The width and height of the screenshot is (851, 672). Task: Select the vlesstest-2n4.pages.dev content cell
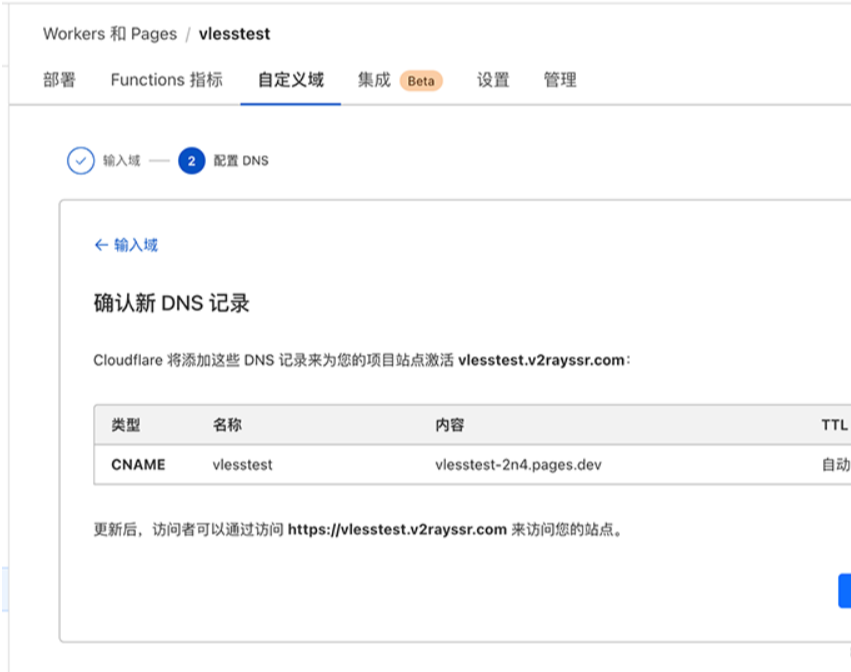pyautogui.click(x=518, y=465)
